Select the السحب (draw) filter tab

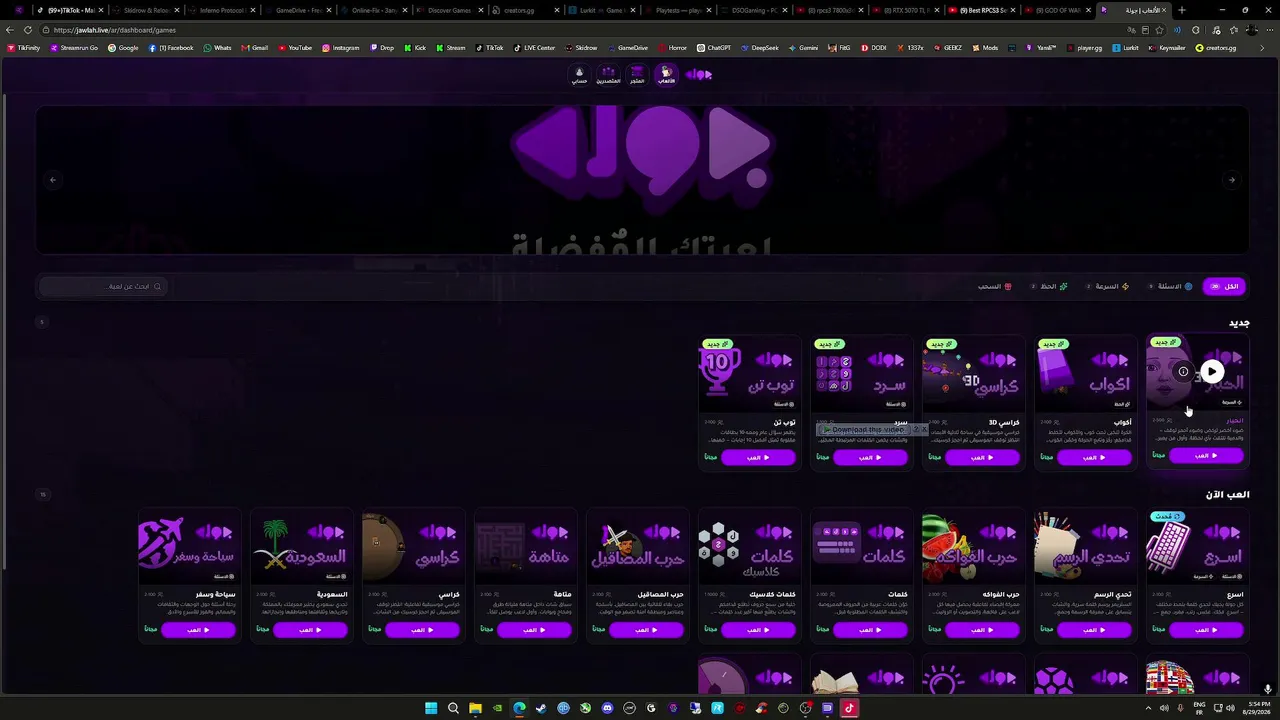tap(994, 286)
